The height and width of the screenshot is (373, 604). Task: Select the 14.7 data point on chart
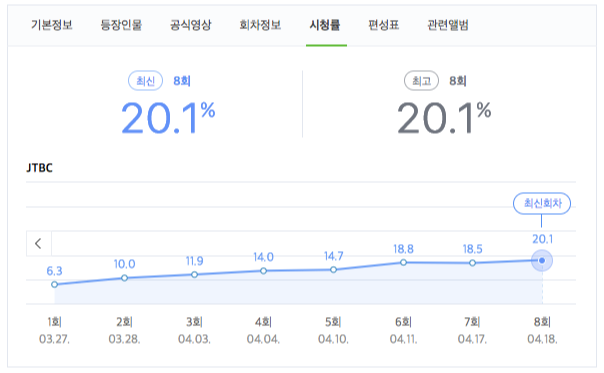click(x=334, y=270)
